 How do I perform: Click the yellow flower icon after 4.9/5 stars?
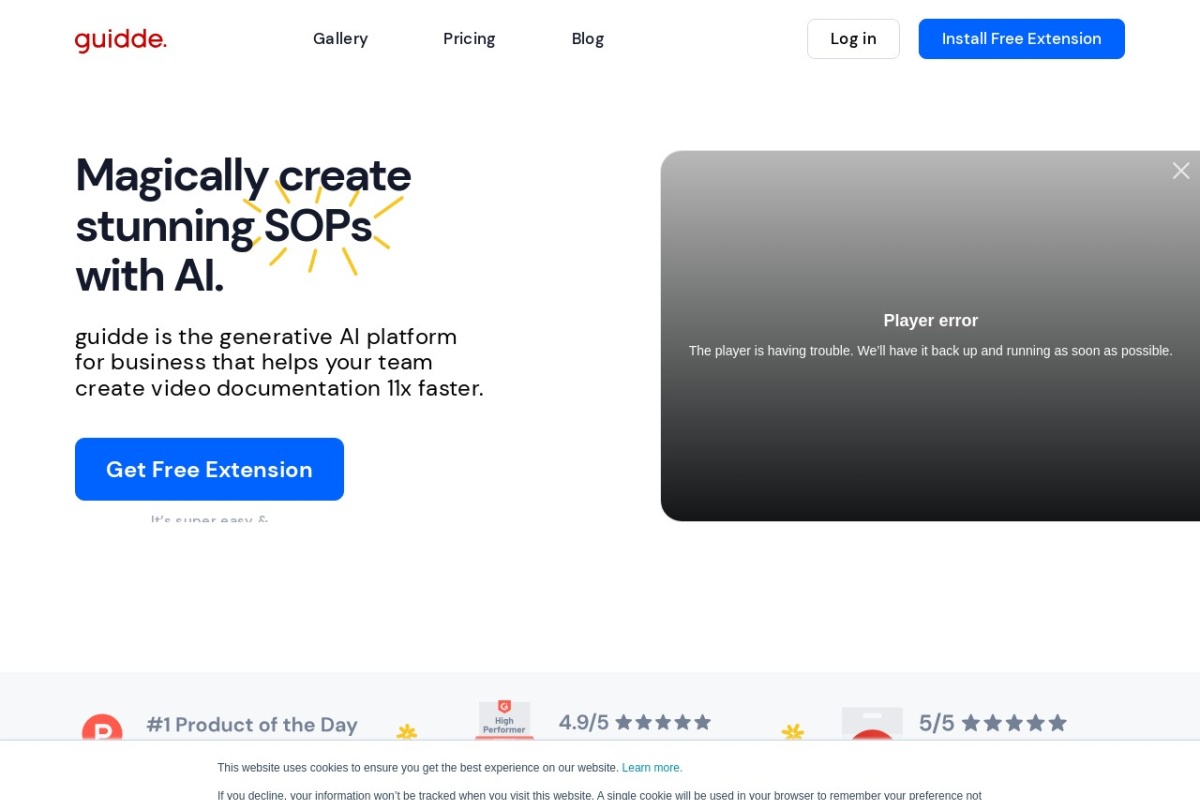(792, 731)
